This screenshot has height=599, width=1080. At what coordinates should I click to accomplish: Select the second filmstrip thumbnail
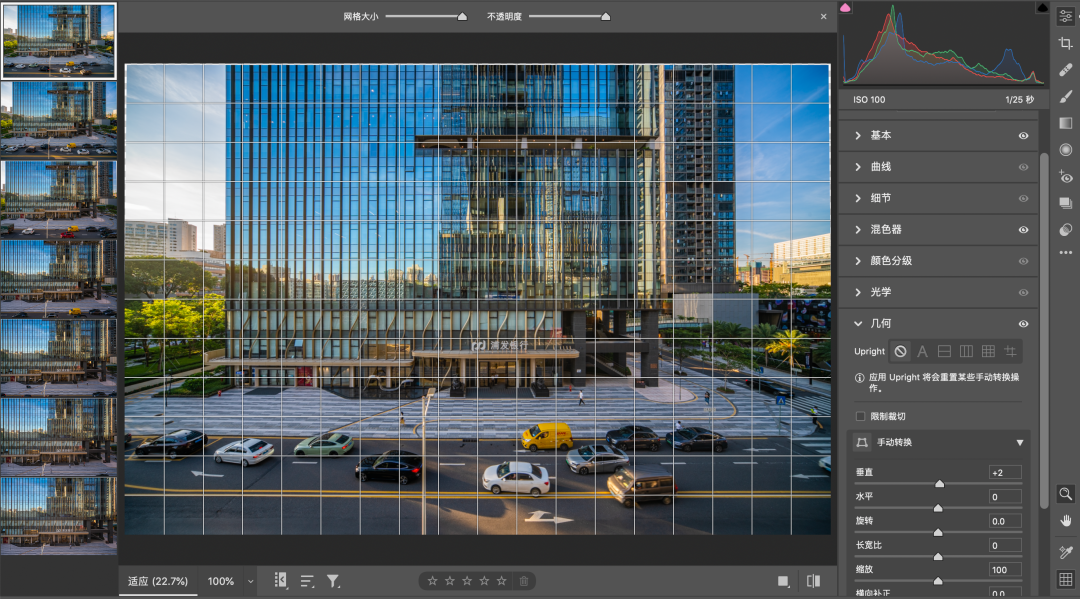pyautogui.click(x=58, y=118)
